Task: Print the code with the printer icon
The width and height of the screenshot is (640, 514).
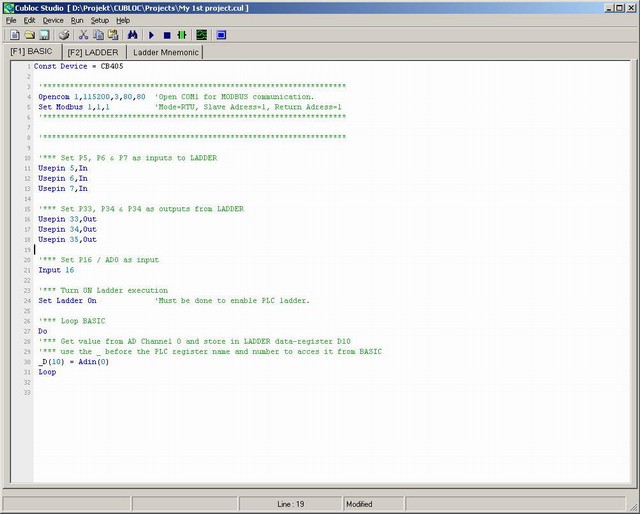Action: (64, 35)
